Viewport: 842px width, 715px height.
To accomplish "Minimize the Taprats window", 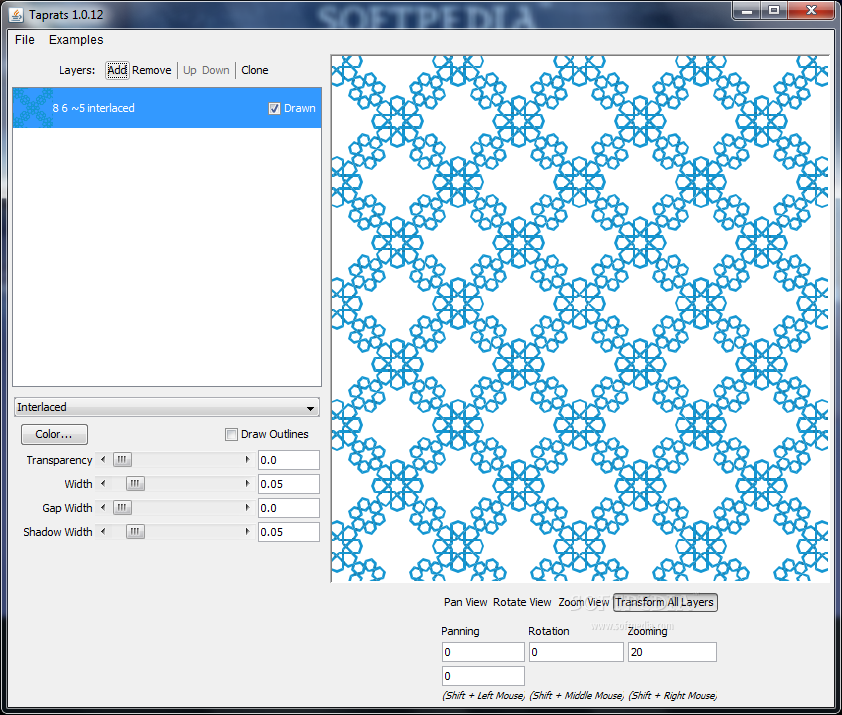I will click(x=747, y=11).
